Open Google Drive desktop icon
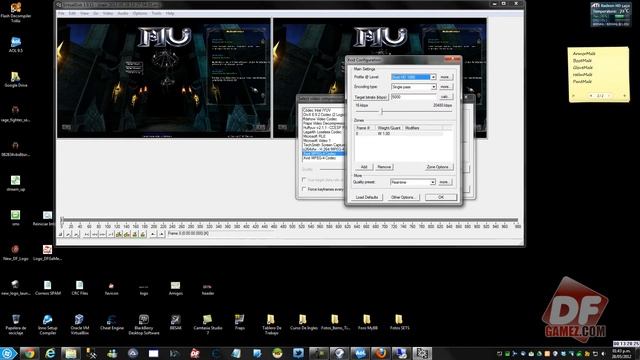The height and width of the screenshot is (360, 640). pyautogui.click(x=16, y=79)
